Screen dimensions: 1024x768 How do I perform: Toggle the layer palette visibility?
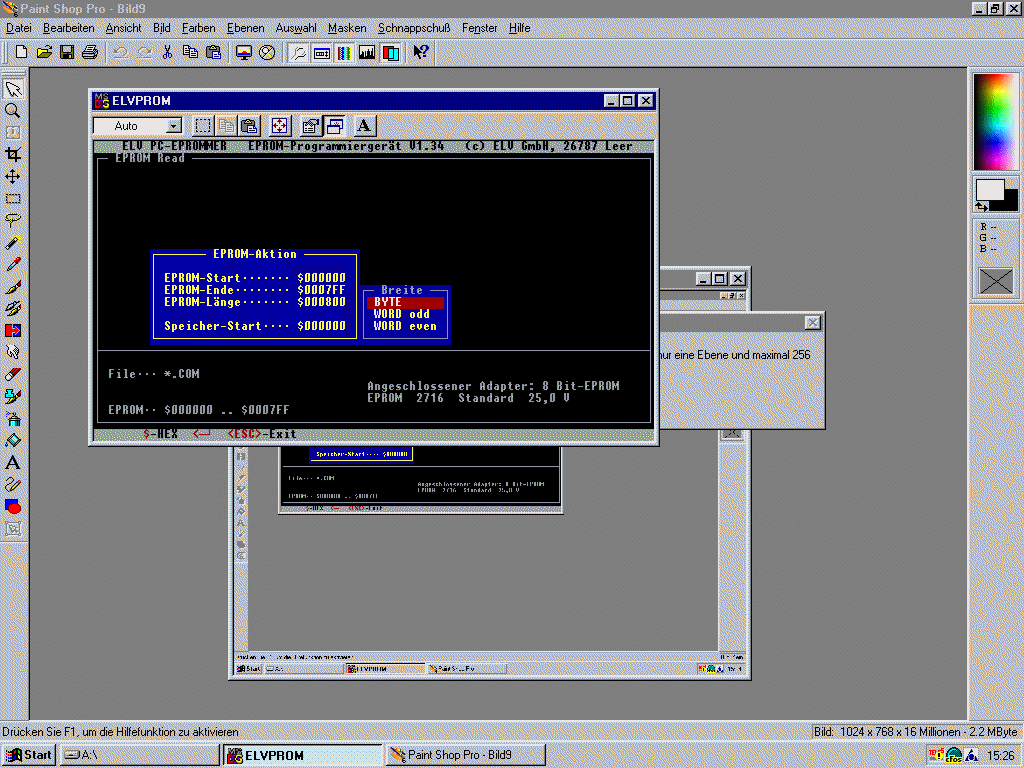tap(391, 52)
